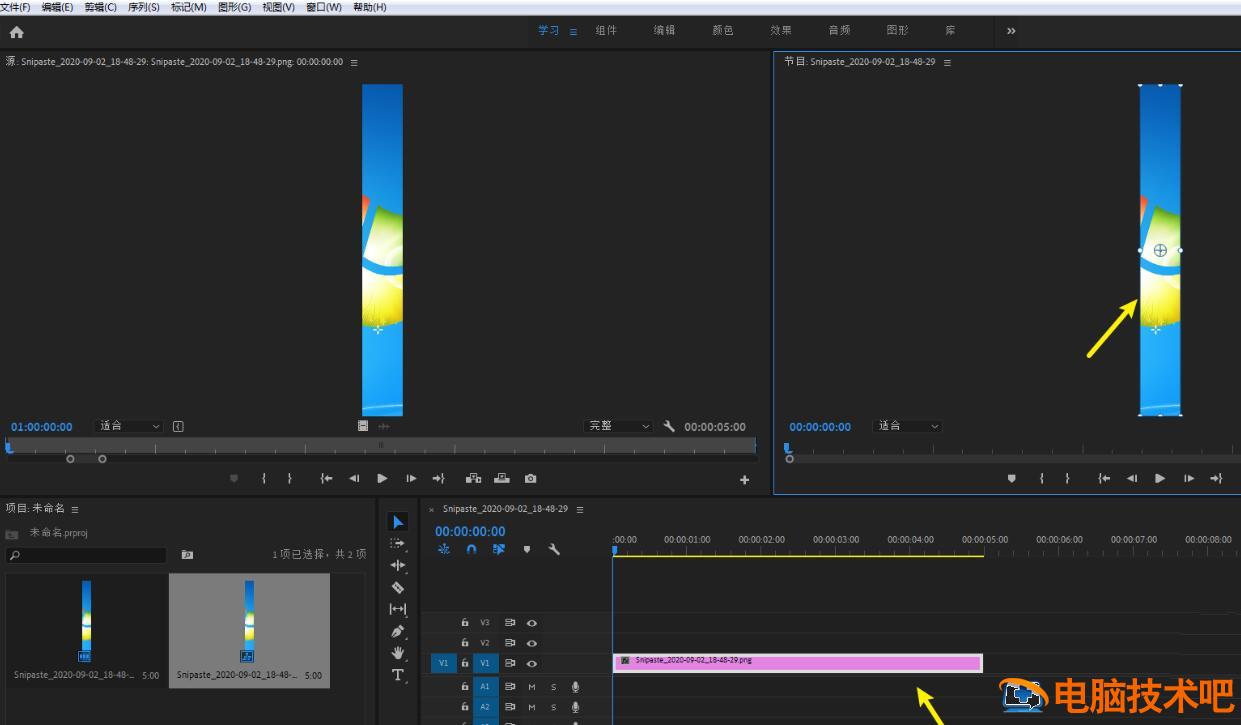The image size is (1241, 725).
Task: Toggle insert sequences as nests icon
Action: [x=444, y=549]
